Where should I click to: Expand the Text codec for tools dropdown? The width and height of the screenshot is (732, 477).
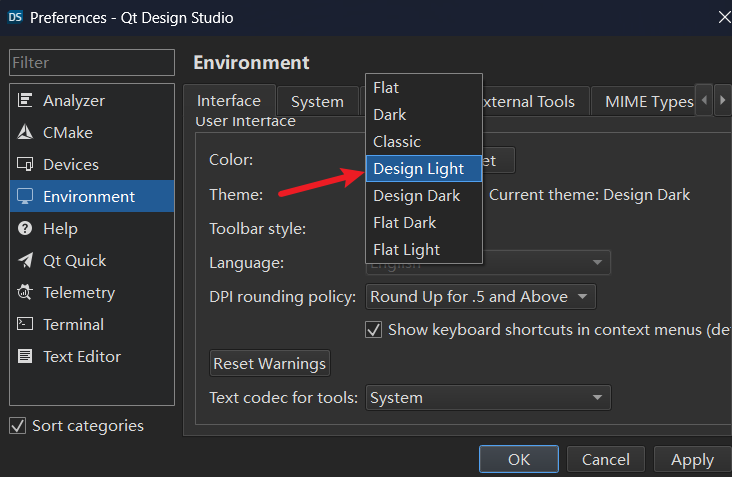[488, 398]
